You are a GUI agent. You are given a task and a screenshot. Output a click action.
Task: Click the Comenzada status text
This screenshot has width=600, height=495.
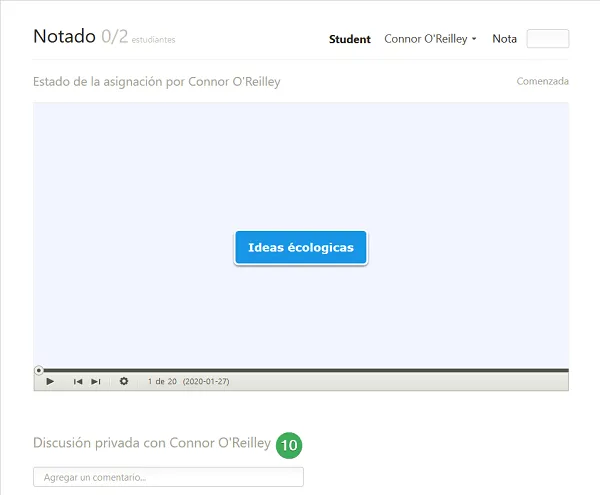pyautogui.click(x=542, y=81)
